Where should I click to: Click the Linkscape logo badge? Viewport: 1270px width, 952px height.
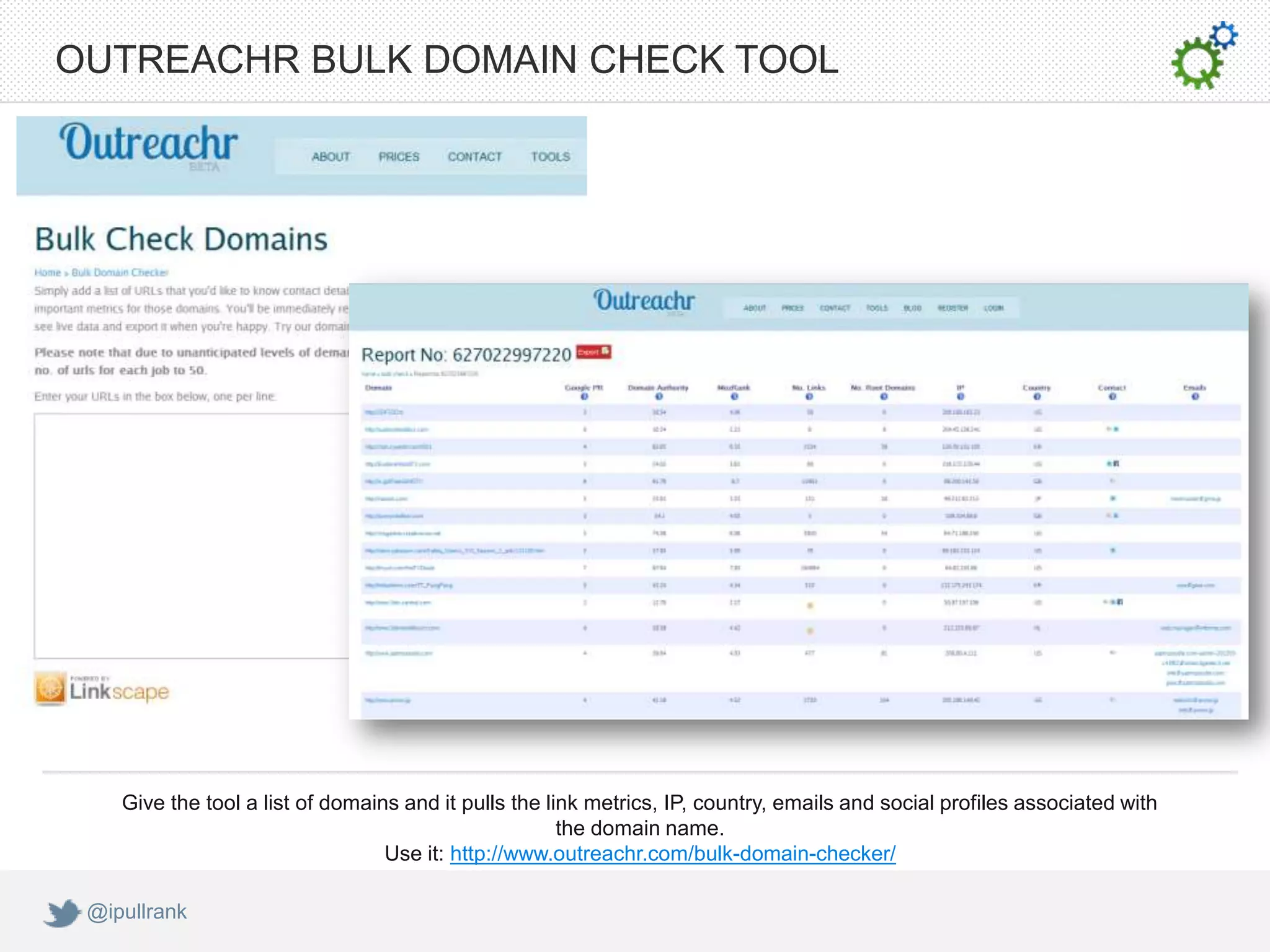tap(102, 689)
